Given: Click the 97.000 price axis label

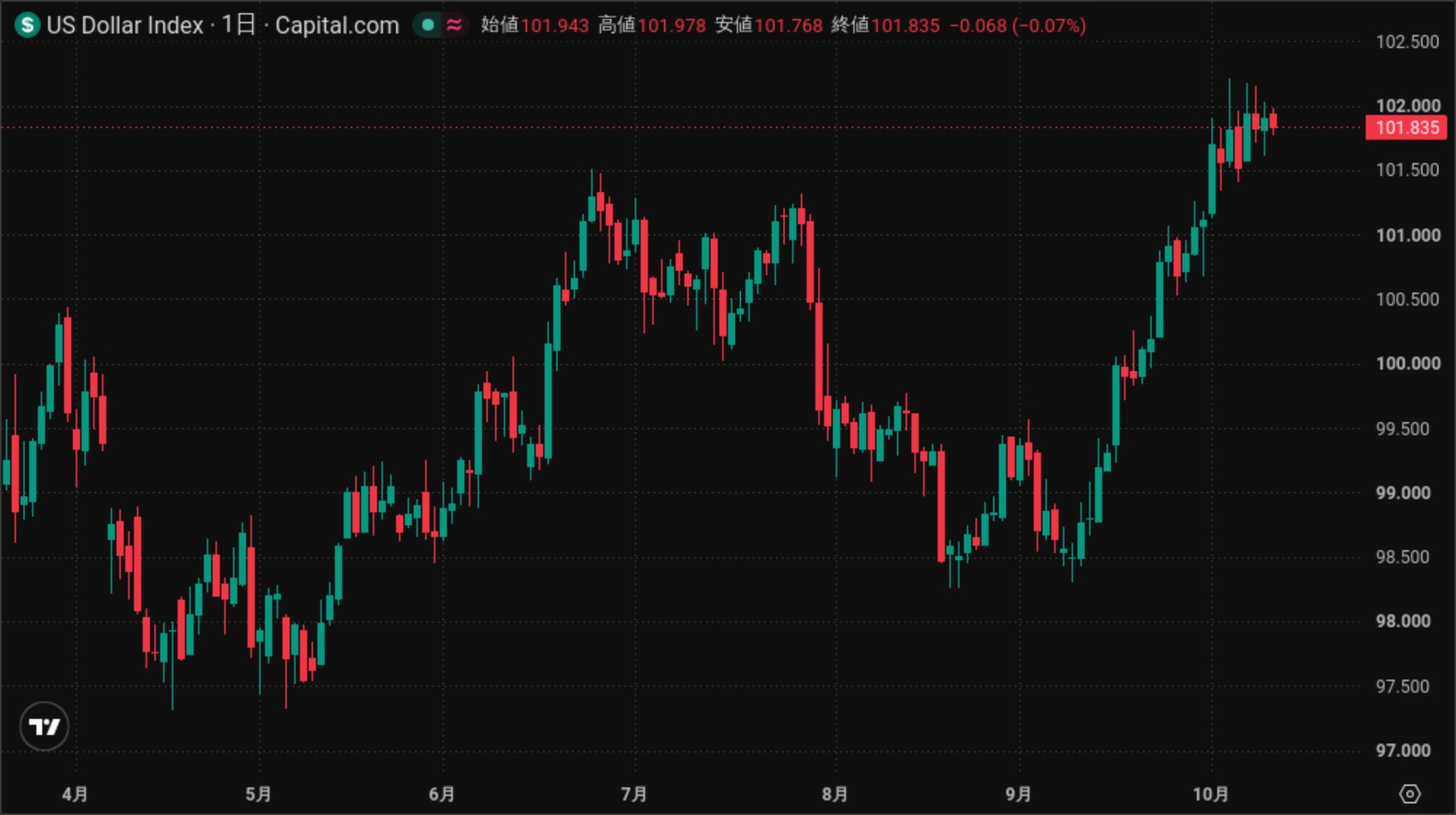Looking at the screenshot, I should click(1403, 750).
